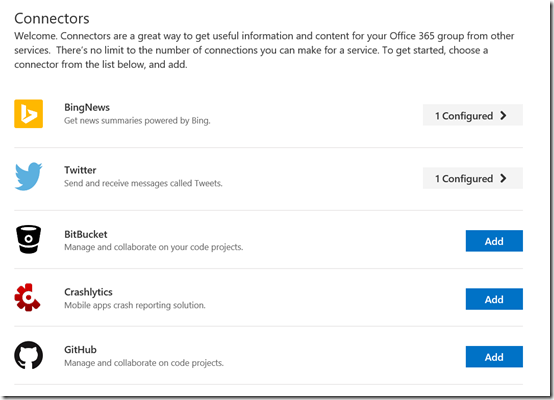Add the GitHub connector

click(x=494, y=357)
